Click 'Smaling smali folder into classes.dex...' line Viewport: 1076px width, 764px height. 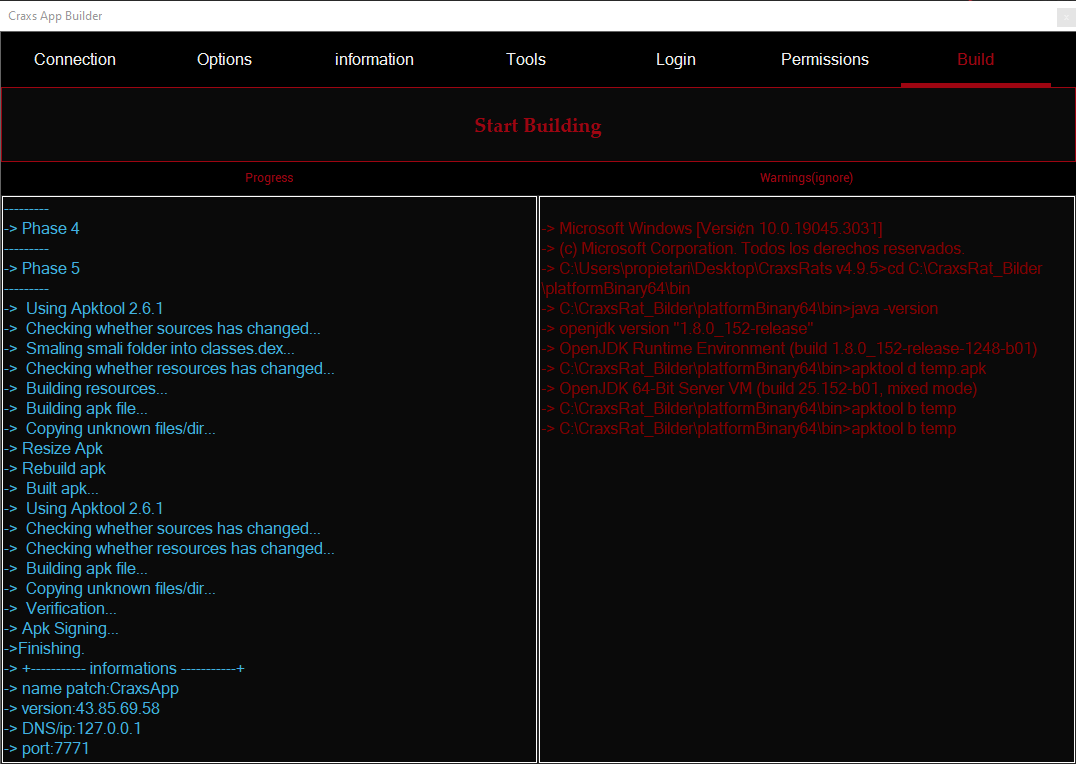[x=150, y=349]
